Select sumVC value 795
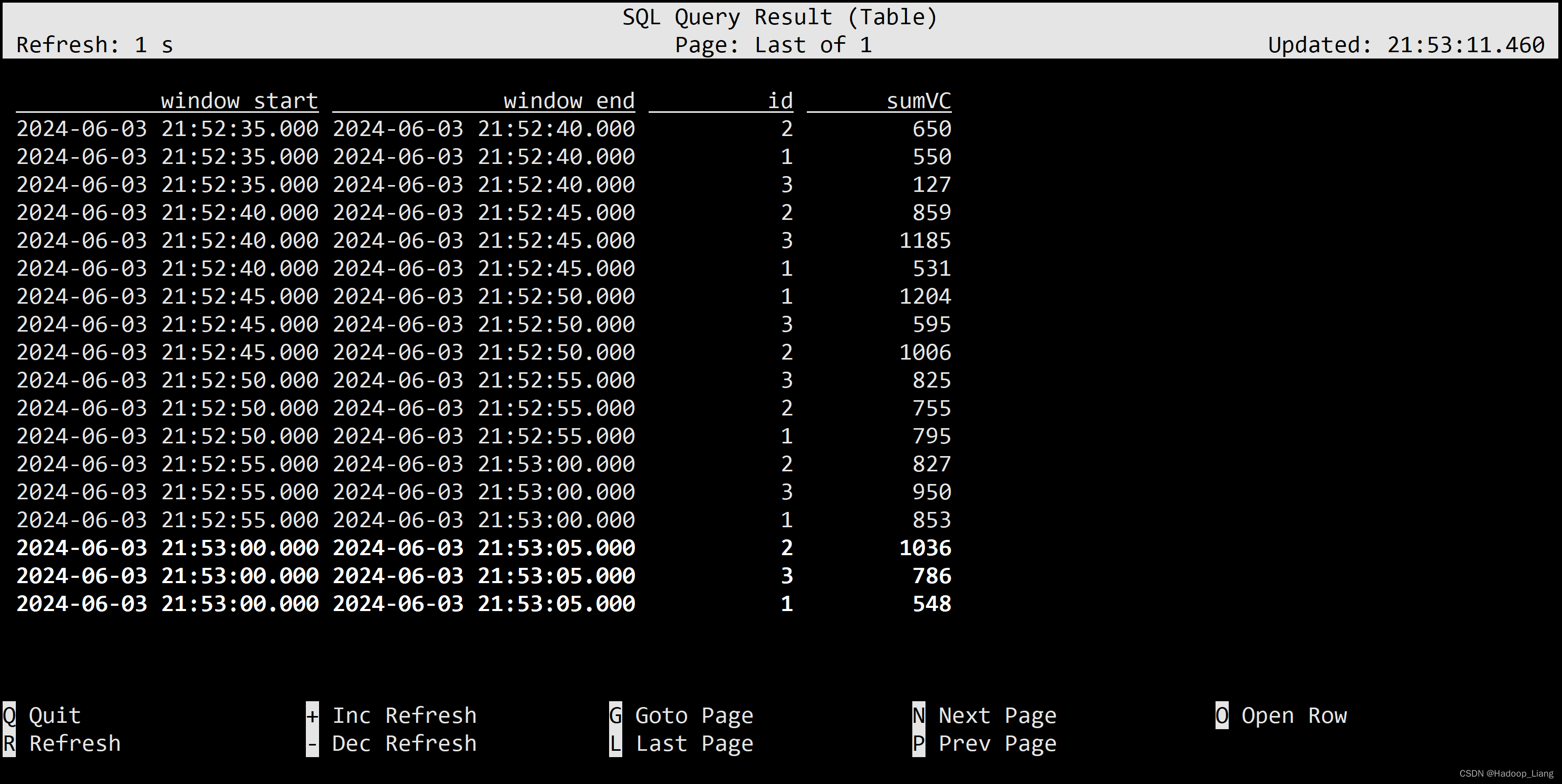Image resolution: width=1562 pixels, height=784 pixels. (932, 436)
